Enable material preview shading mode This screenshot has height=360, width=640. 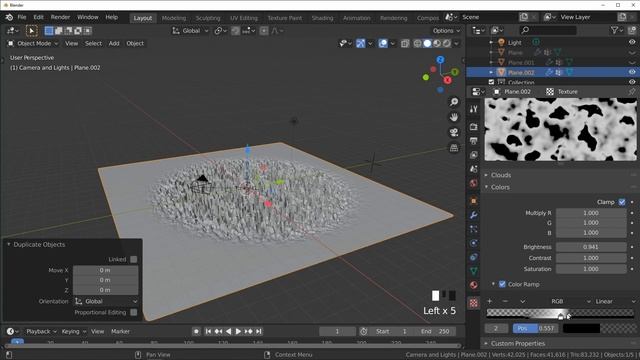[437, 43]
